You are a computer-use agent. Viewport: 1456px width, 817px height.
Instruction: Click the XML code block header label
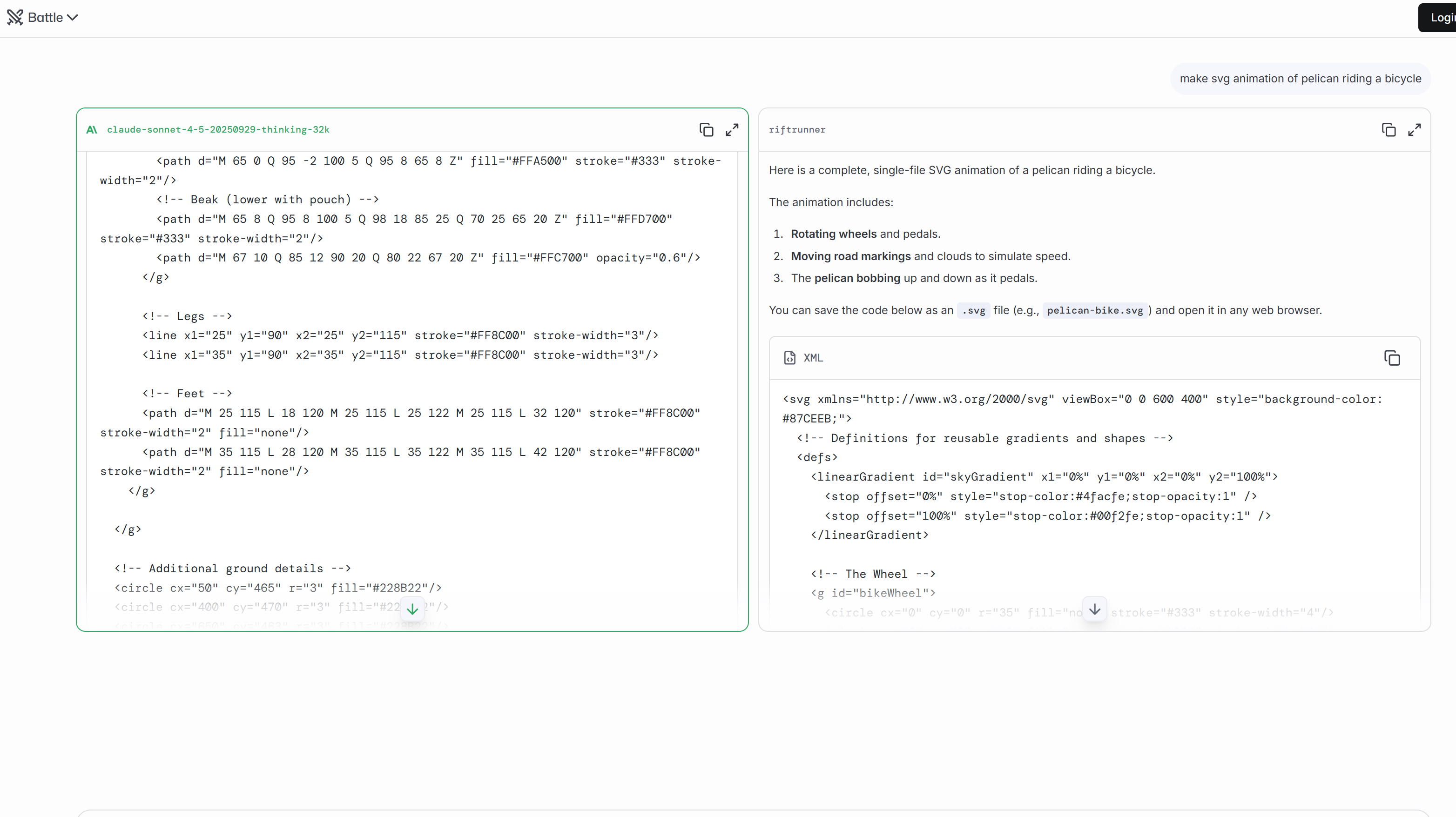point(813,358)
